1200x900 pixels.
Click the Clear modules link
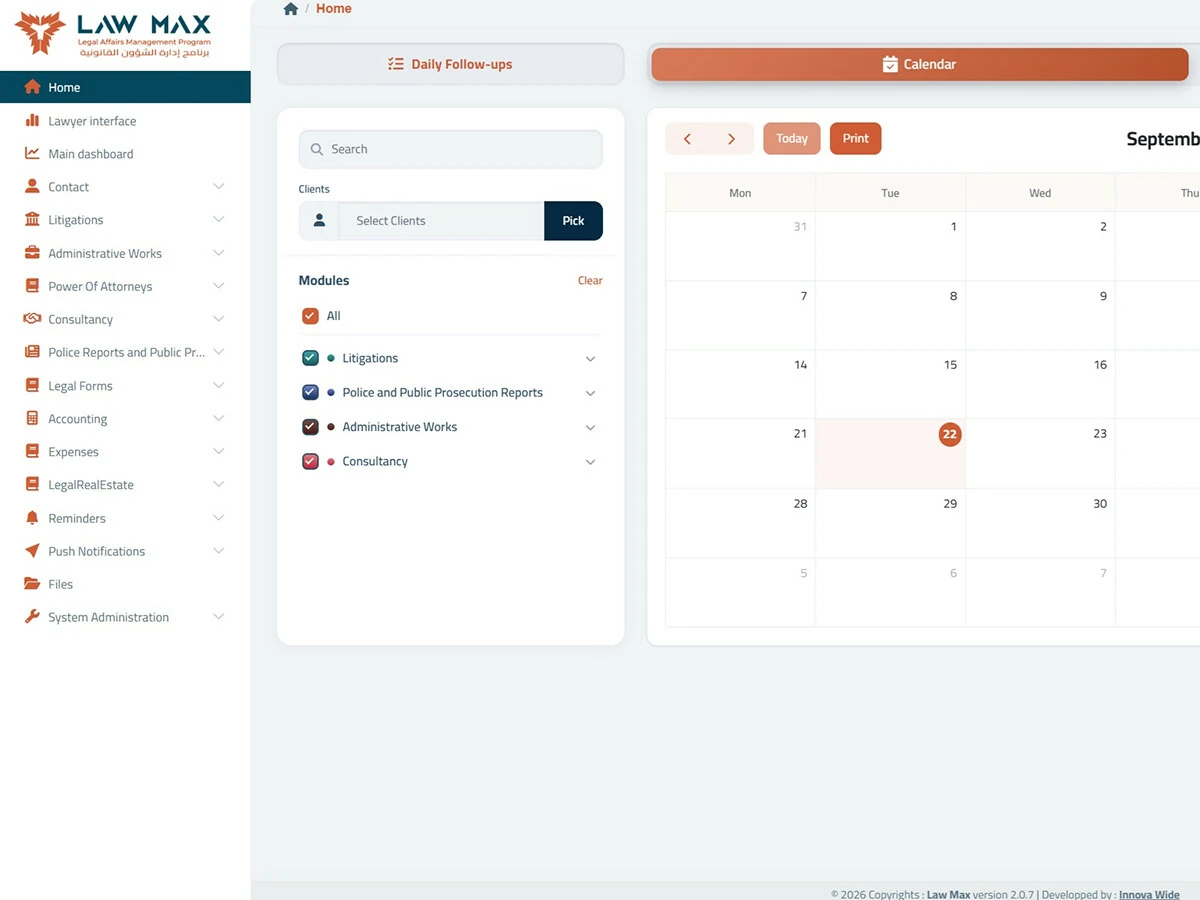tap(590, 280)
